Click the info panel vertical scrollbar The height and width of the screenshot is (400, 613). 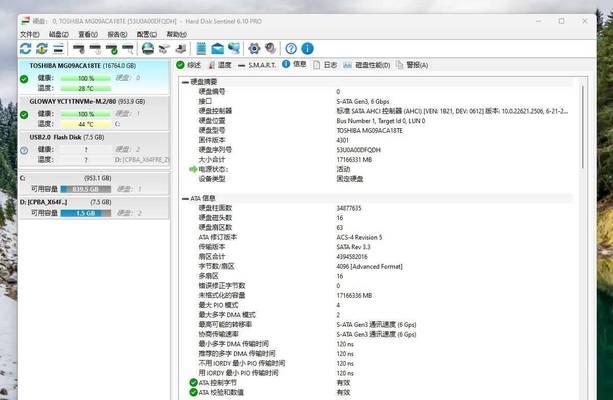(583, 127)
